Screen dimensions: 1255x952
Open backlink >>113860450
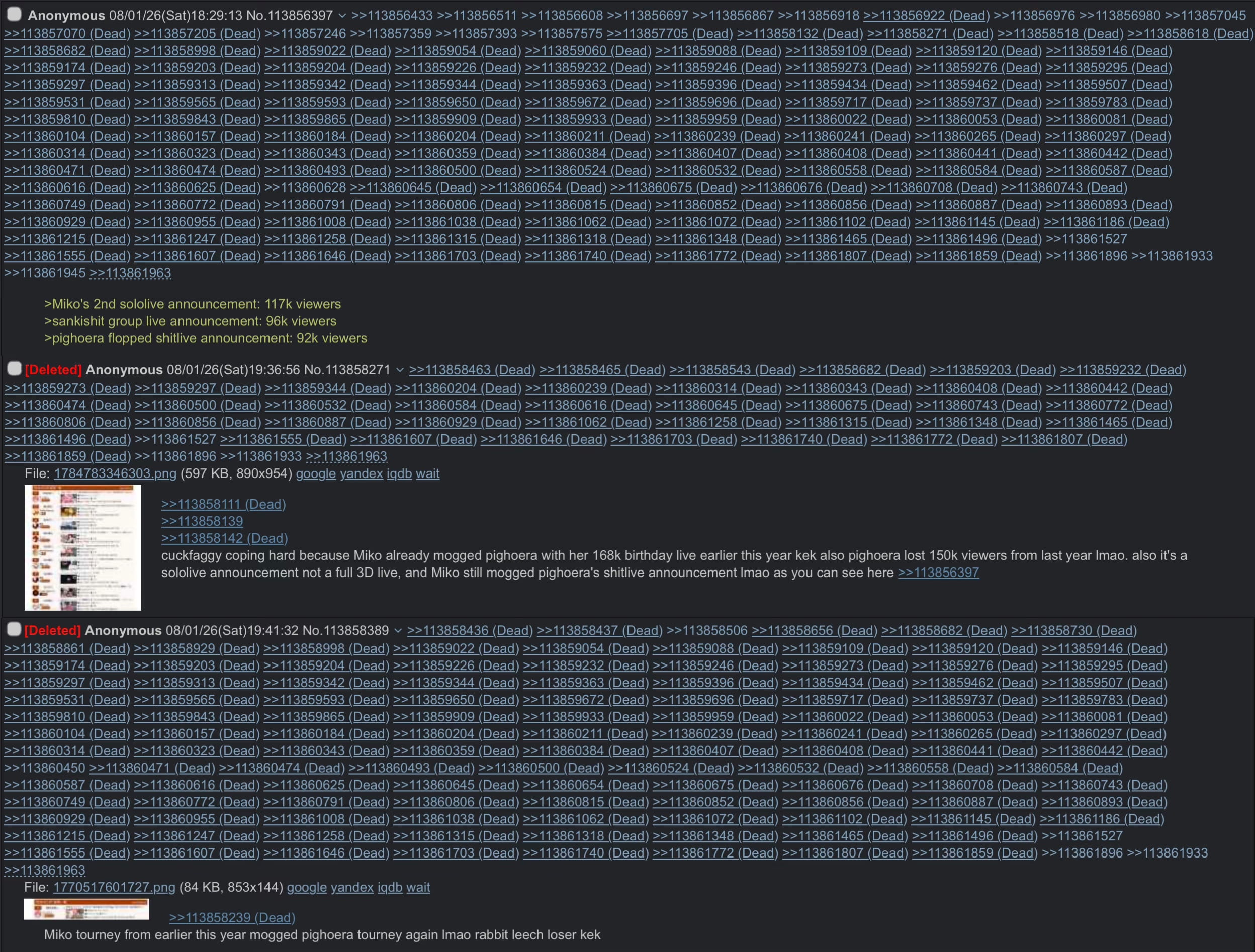(45, 768)
